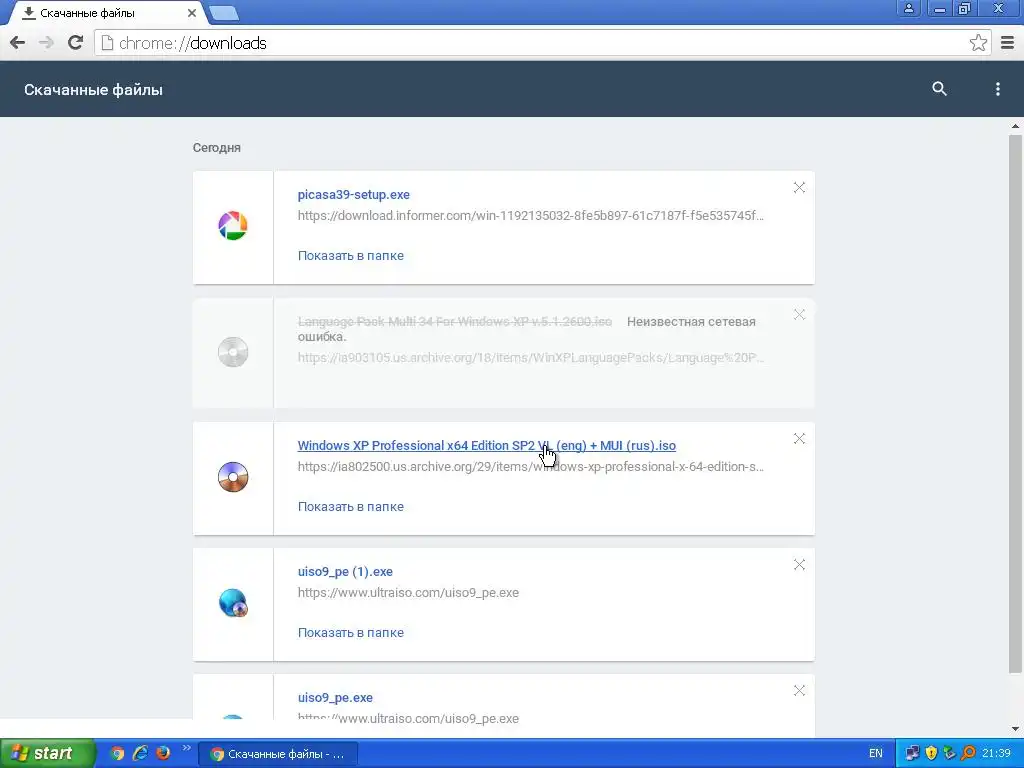
Task: Open the picasa39-setup.exe file link
Action: [x=353, y=195]
